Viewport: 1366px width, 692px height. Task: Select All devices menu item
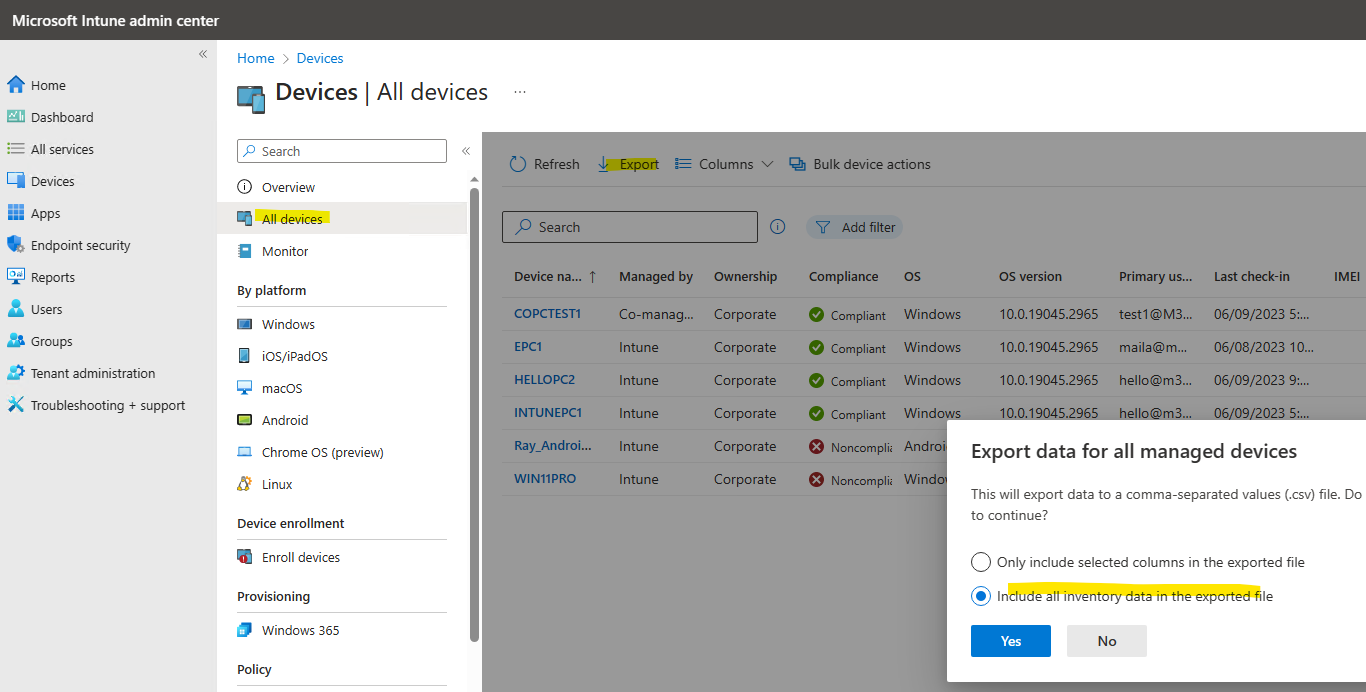(342, 219)
